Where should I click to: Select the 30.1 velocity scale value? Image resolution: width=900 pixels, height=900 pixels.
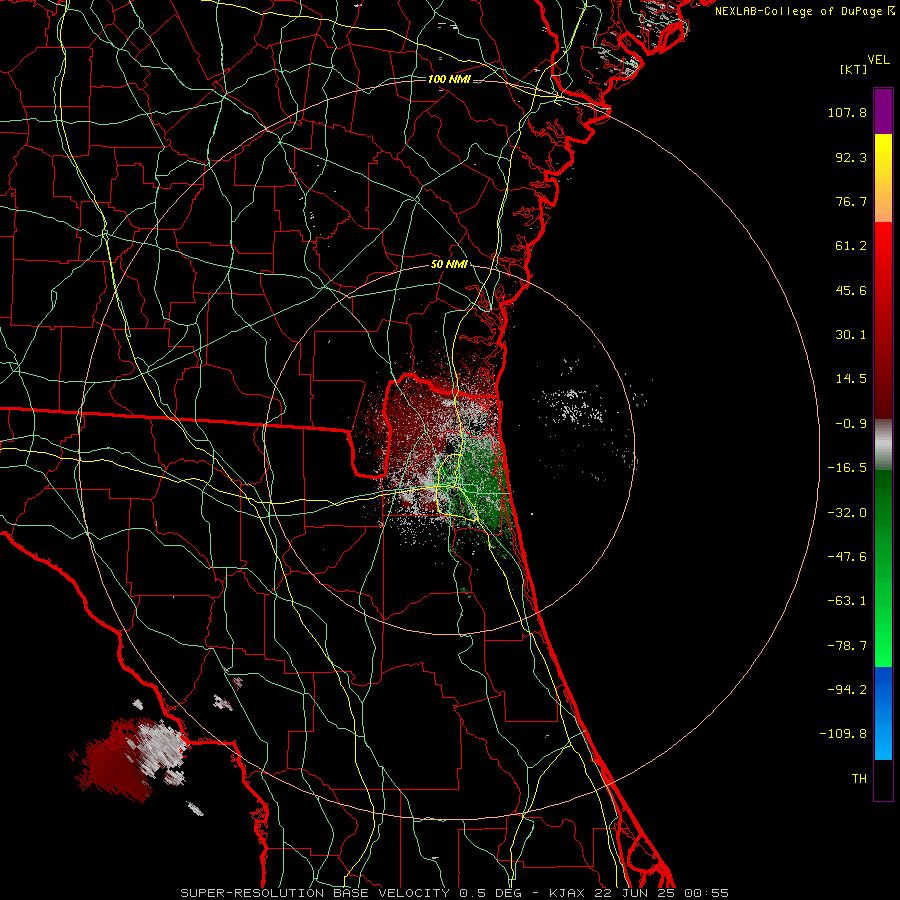851,335
